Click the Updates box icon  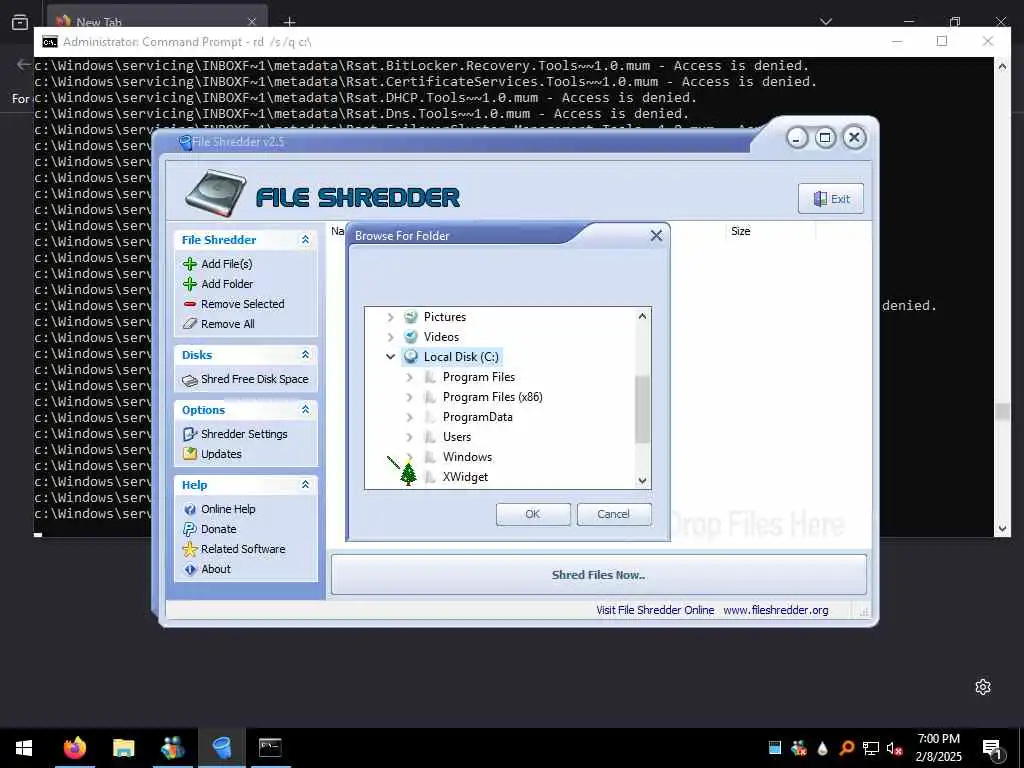pos(189,454)
